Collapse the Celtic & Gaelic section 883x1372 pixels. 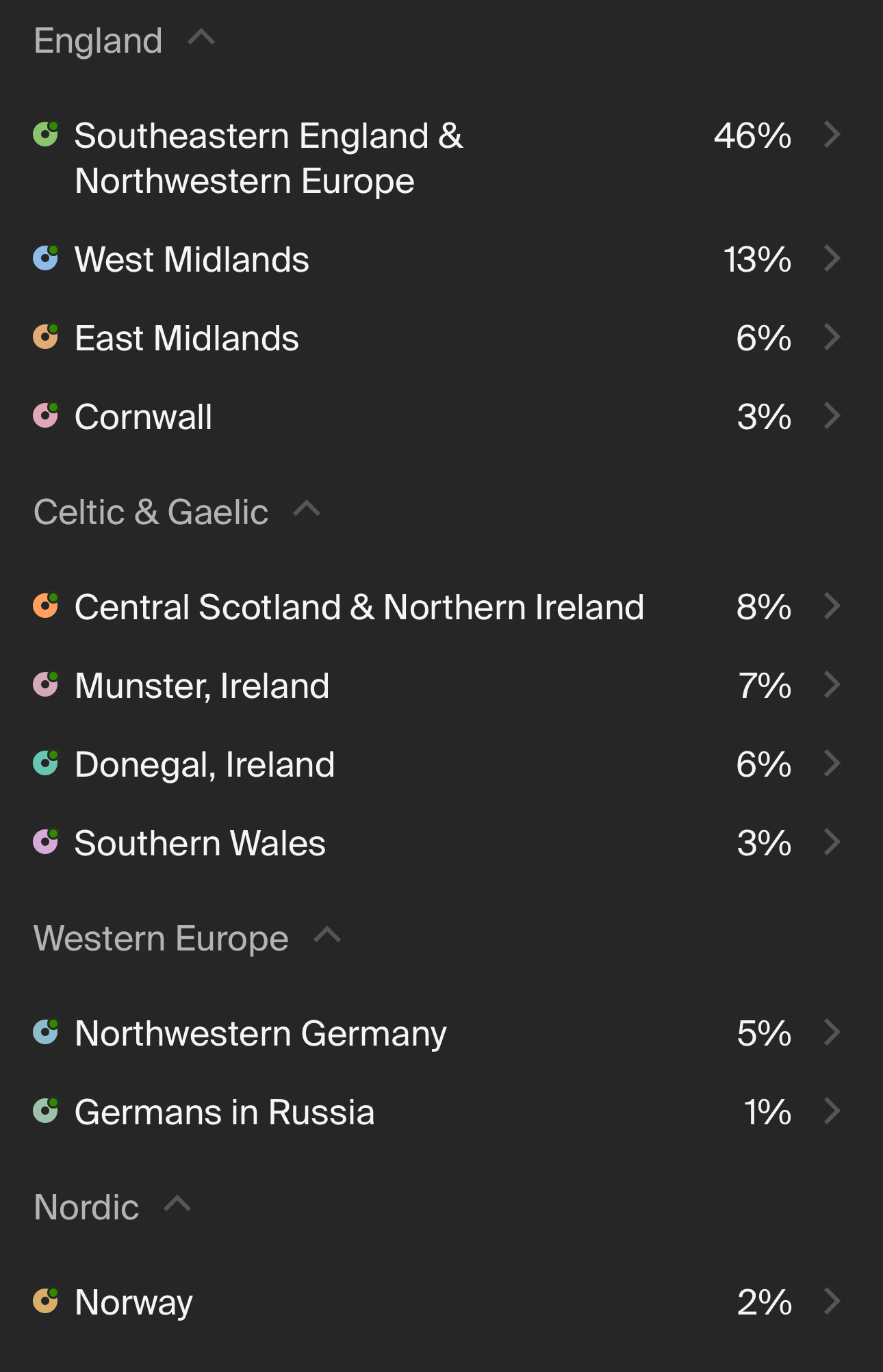point(307,509)
